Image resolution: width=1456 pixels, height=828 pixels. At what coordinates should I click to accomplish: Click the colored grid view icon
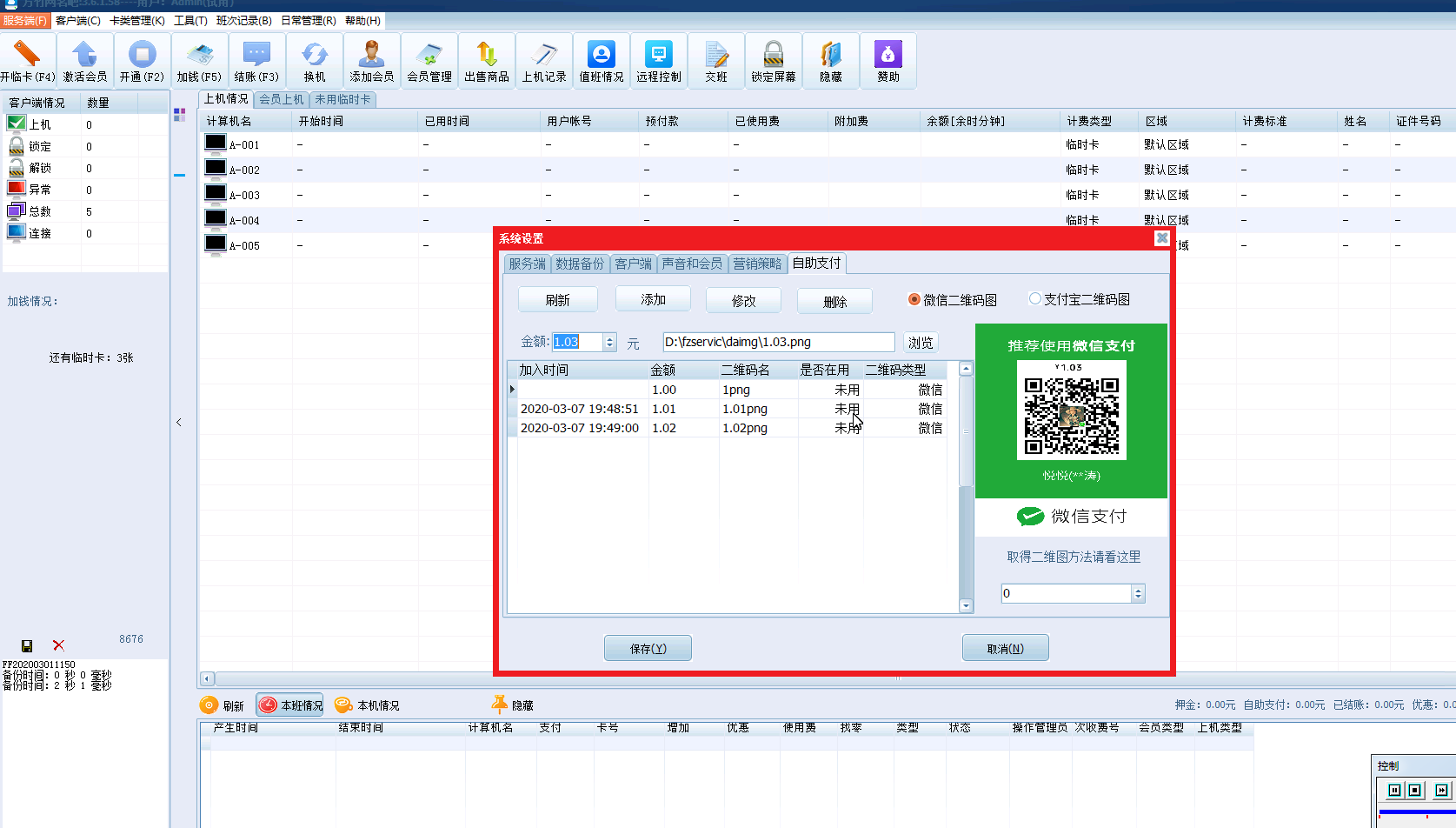pyautogui.click(x=179, y=115)
